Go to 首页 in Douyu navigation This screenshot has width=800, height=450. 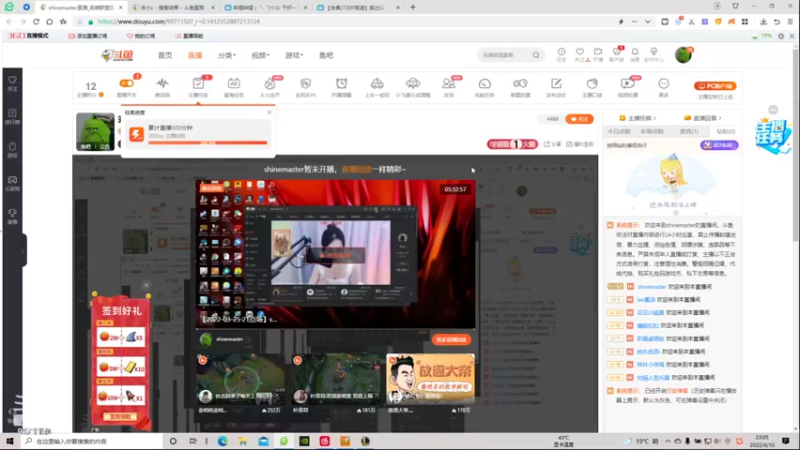(165, 55)
